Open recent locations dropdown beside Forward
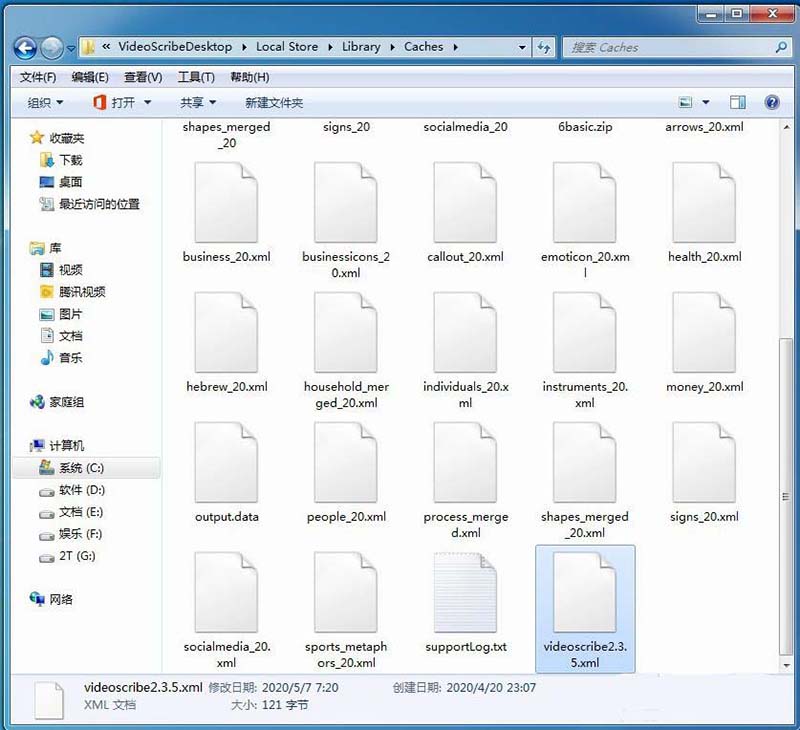The width and height of the screenshot is (800, 730). pyautogui.click(x=71, y=48)
